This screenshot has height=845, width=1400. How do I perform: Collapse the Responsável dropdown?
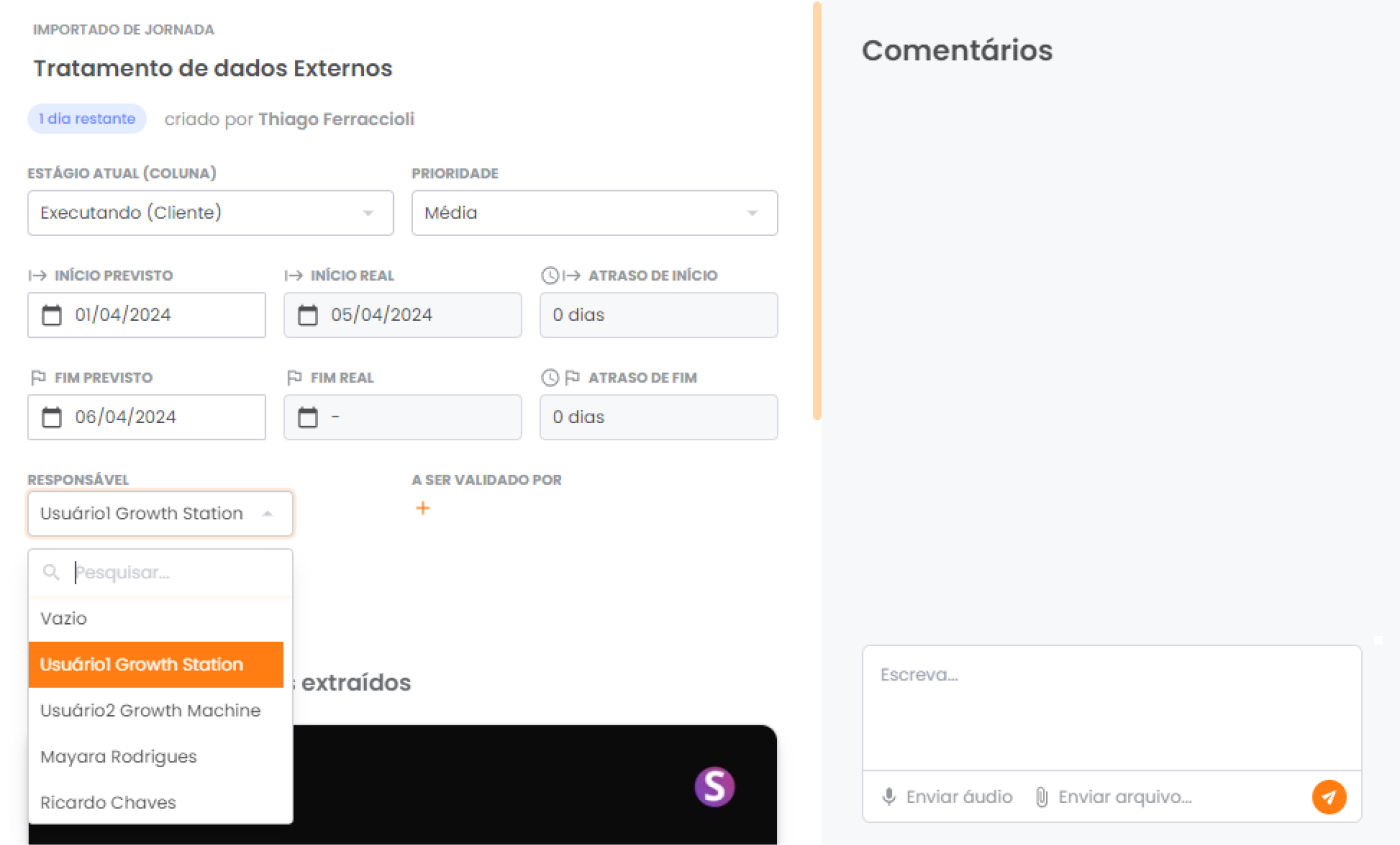click(161, 514)
